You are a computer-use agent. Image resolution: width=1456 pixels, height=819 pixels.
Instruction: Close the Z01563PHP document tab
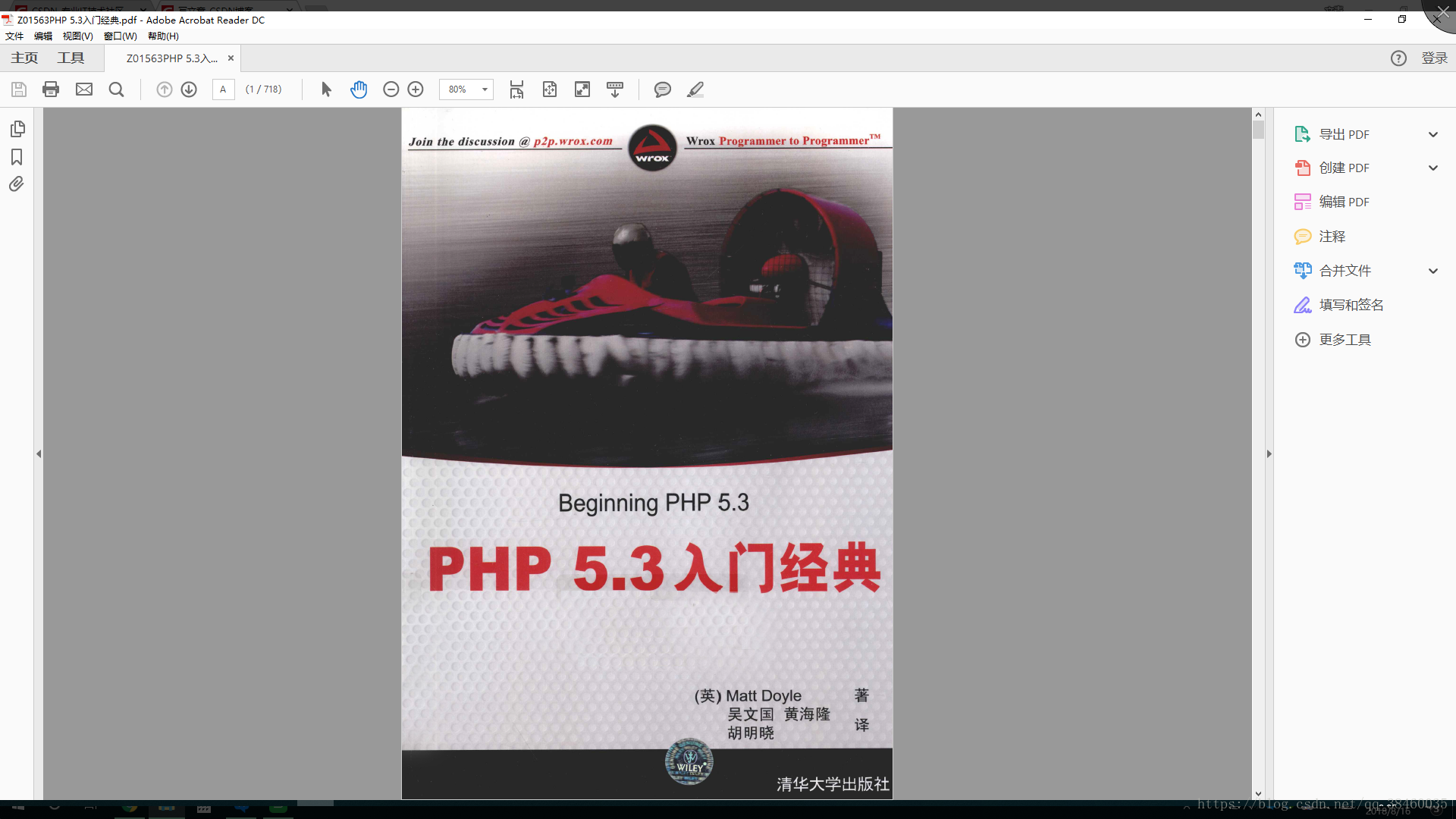[x=231, y=58]
